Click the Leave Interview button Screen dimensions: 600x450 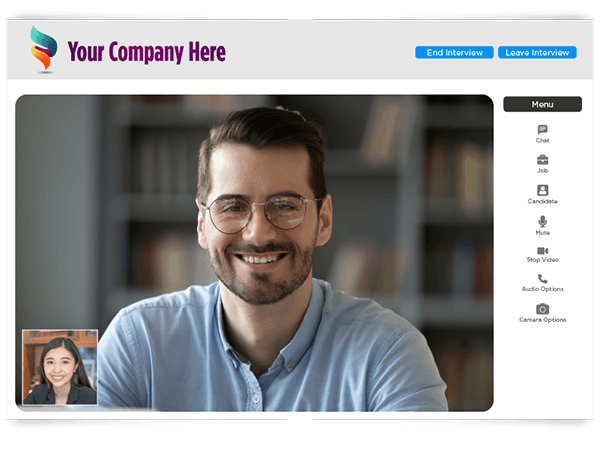[x=537, y=52]
